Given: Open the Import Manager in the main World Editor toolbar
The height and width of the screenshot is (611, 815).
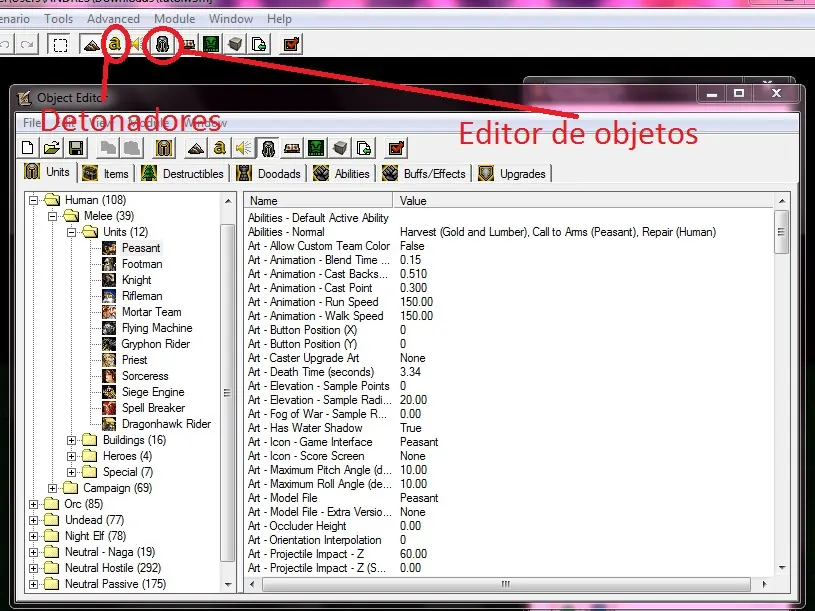Looking at the screenshot, I should [259, 45].
